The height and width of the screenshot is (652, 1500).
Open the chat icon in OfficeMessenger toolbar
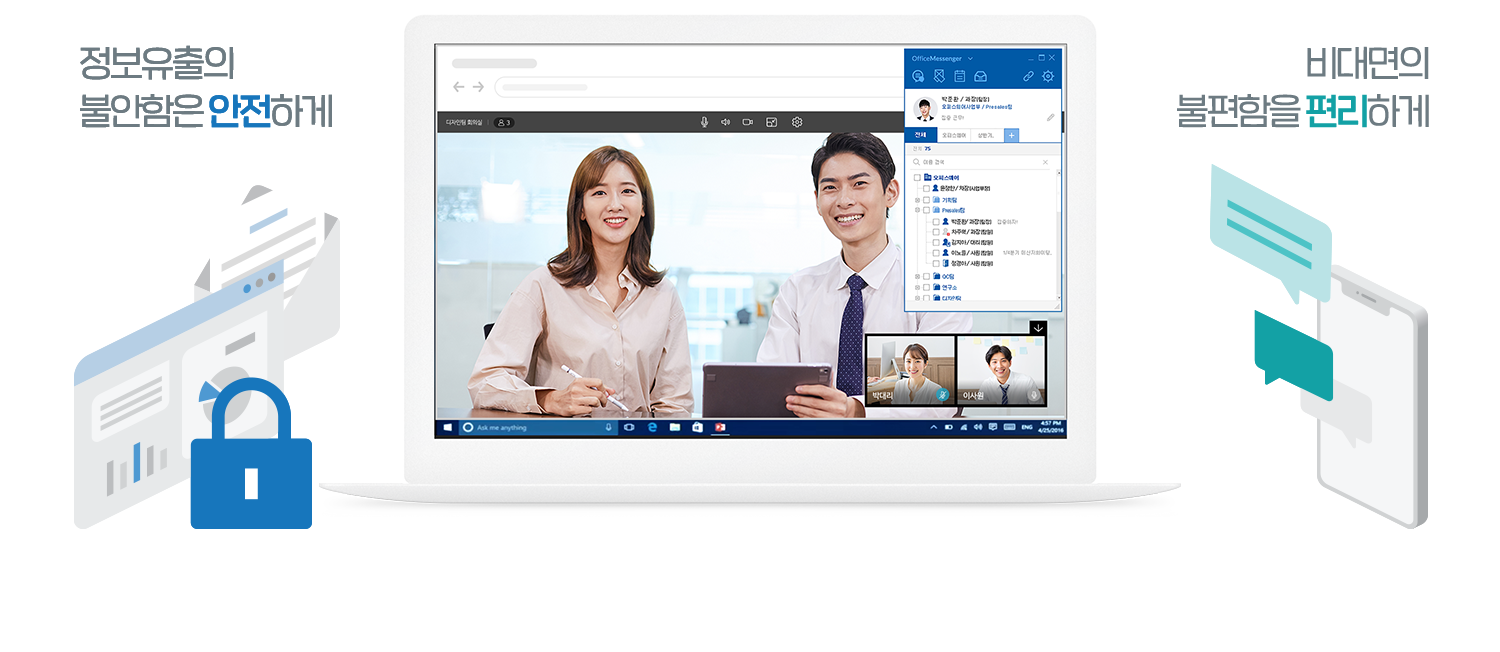(x=918, y=76)
